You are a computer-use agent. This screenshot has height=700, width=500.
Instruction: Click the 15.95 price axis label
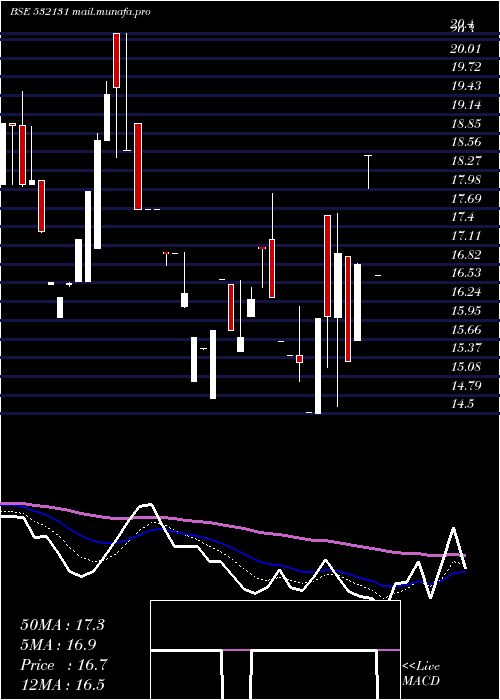(466, 311)
